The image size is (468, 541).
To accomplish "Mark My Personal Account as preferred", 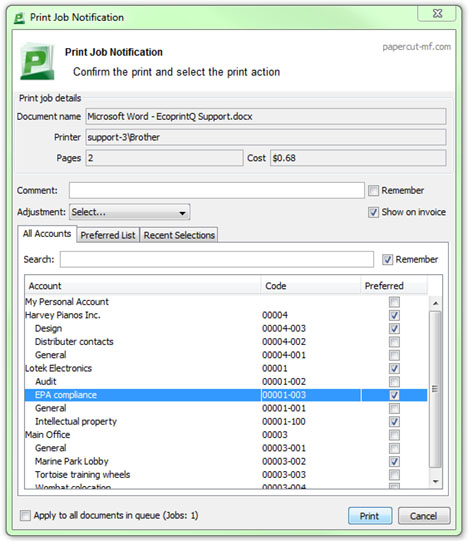I will click(x=394, y=302).
